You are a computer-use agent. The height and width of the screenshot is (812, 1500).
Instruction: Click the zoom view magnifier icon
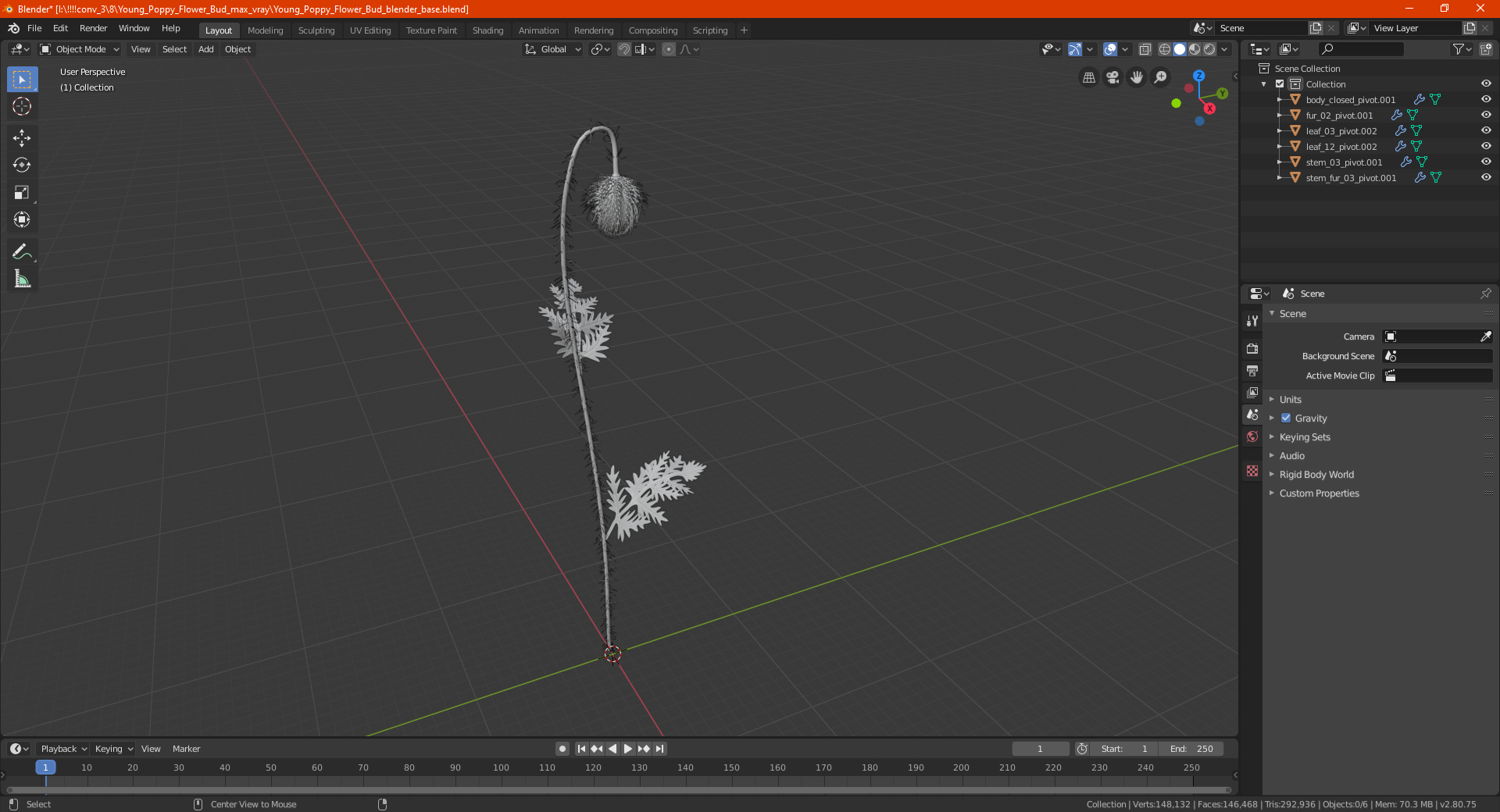click(x=1161, y=77)
